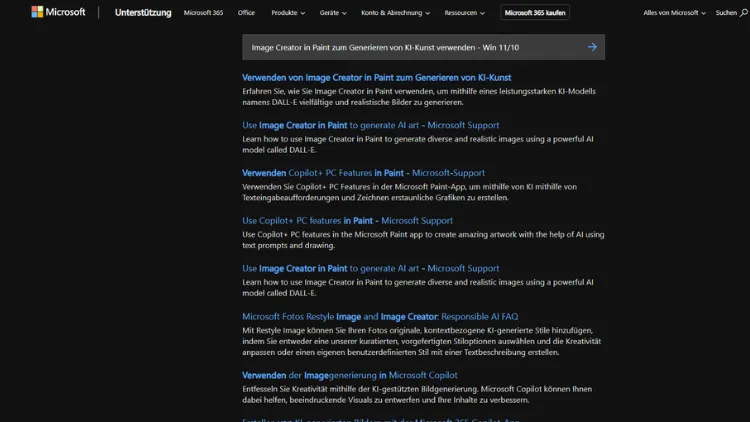Open the Unterstützung home link
This screenshot has height=422, width=750.
(x=143, y=13)
